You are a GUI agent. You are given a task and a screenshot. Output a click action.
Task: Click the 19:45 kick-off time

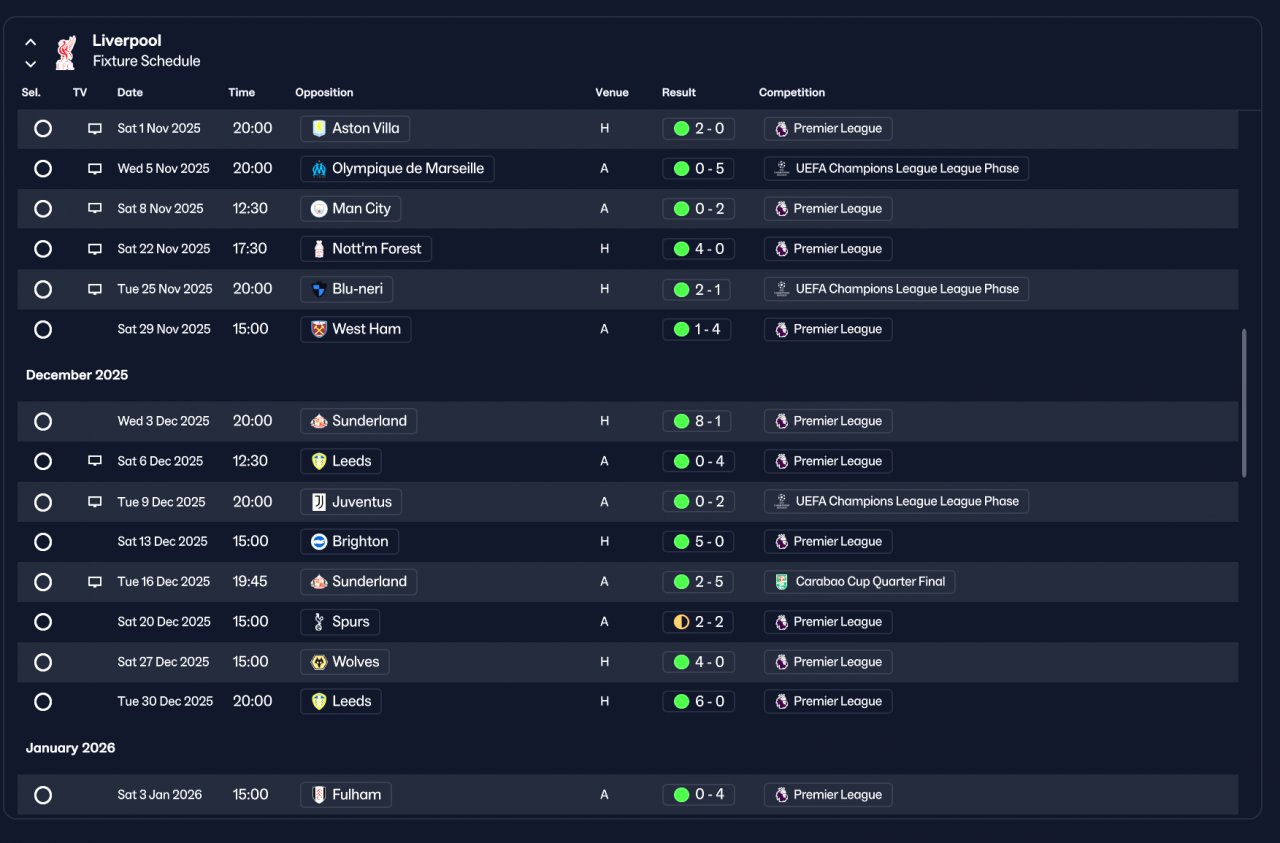(250, 581)
